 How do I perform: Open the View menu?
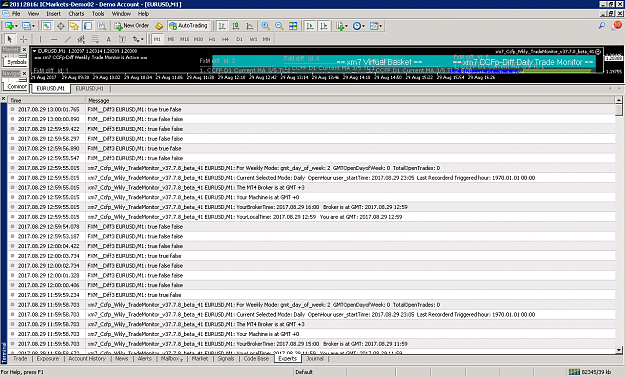(x=33, y=14)
